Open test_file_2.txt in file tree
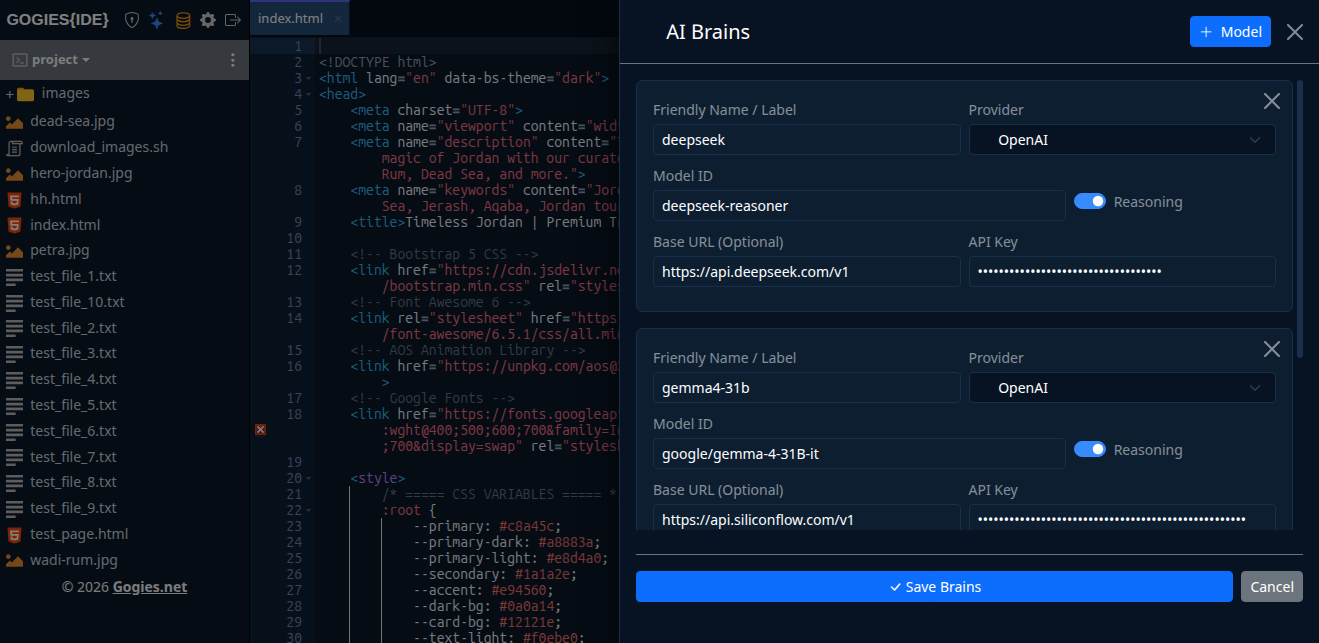This screenshot has width=1319, height=643. (x=74, y=328)
